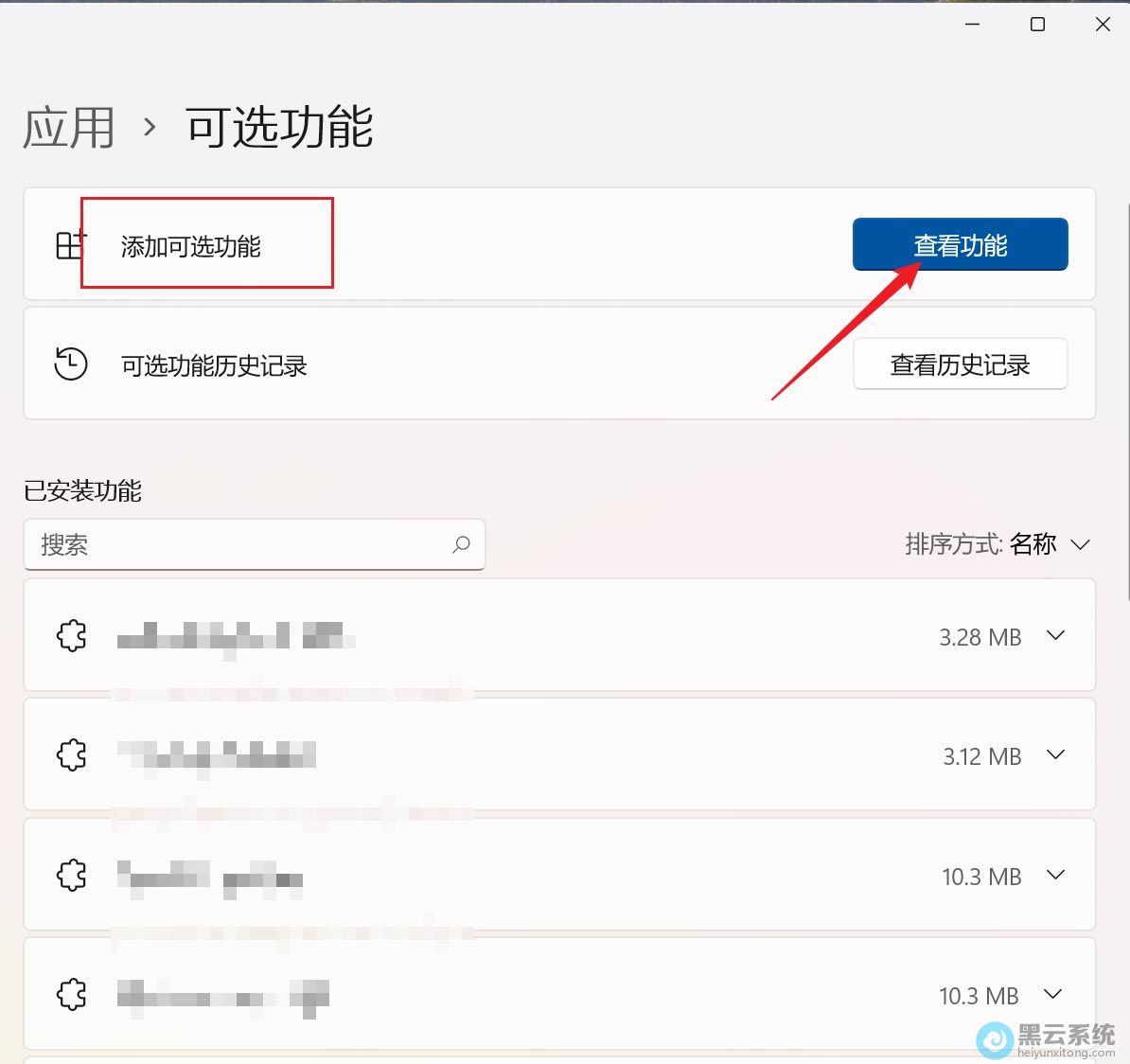Expand the 3.28 MB feature row
The width and height of the screenshot is (1130, 1064).
[x=1055, y=635]
